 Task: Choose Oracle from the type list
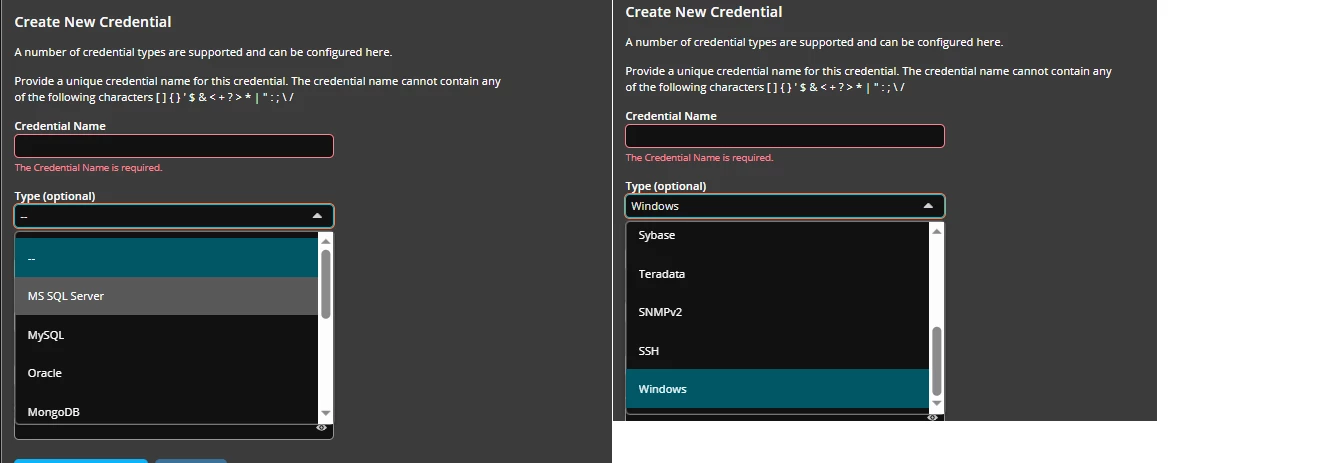tap(166, 373)
